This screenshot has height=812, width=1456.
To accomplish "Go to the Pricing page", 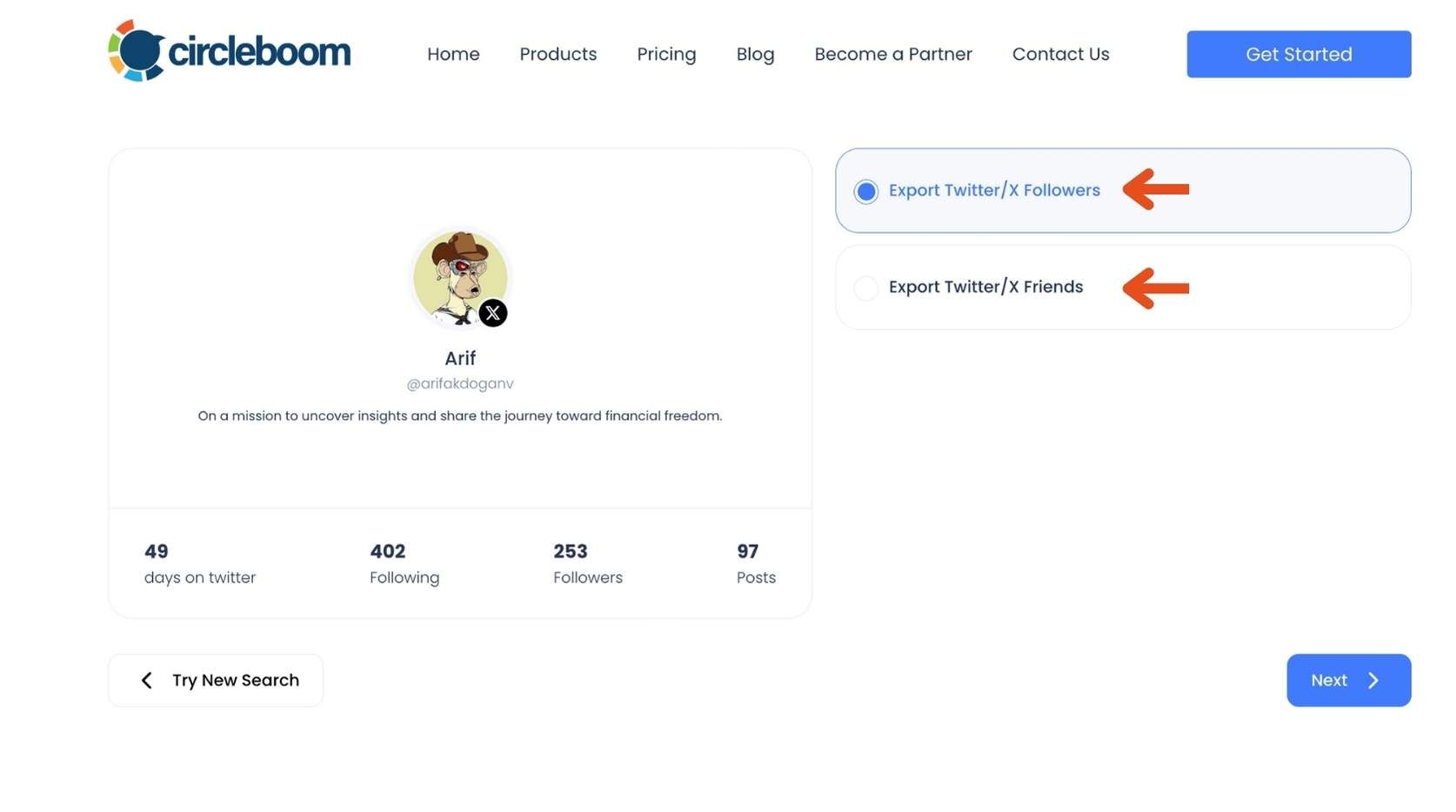I will [x=666, y=54].
